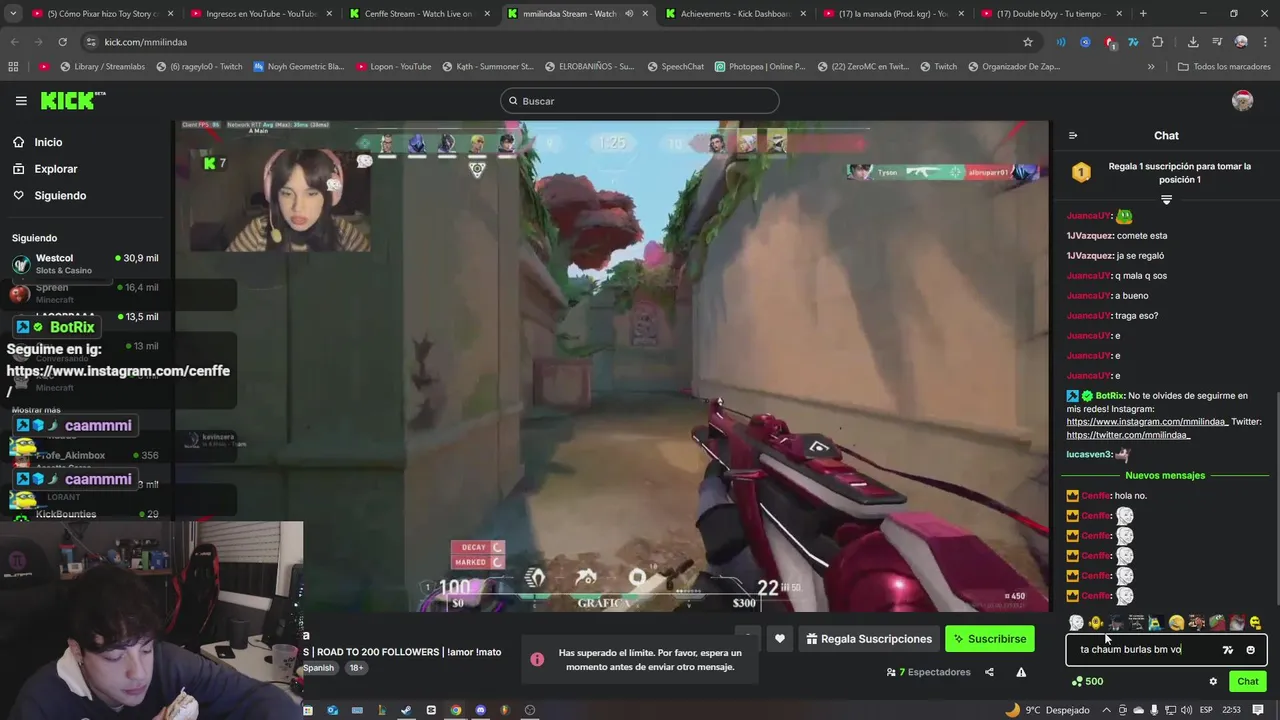Open the share stream icon
The height and width of the screenshot is (720, 1280).
click(x=989, y=672)
